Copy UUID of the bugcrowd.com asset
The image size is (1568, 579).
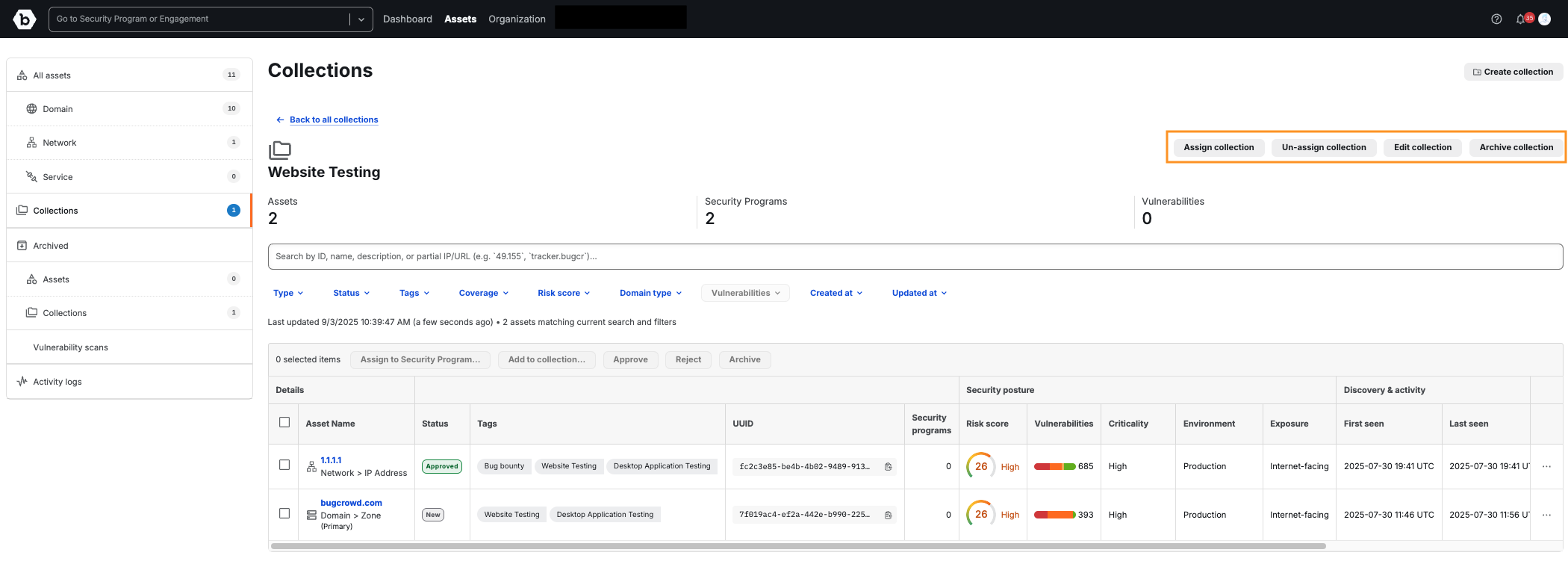(889, 515)
